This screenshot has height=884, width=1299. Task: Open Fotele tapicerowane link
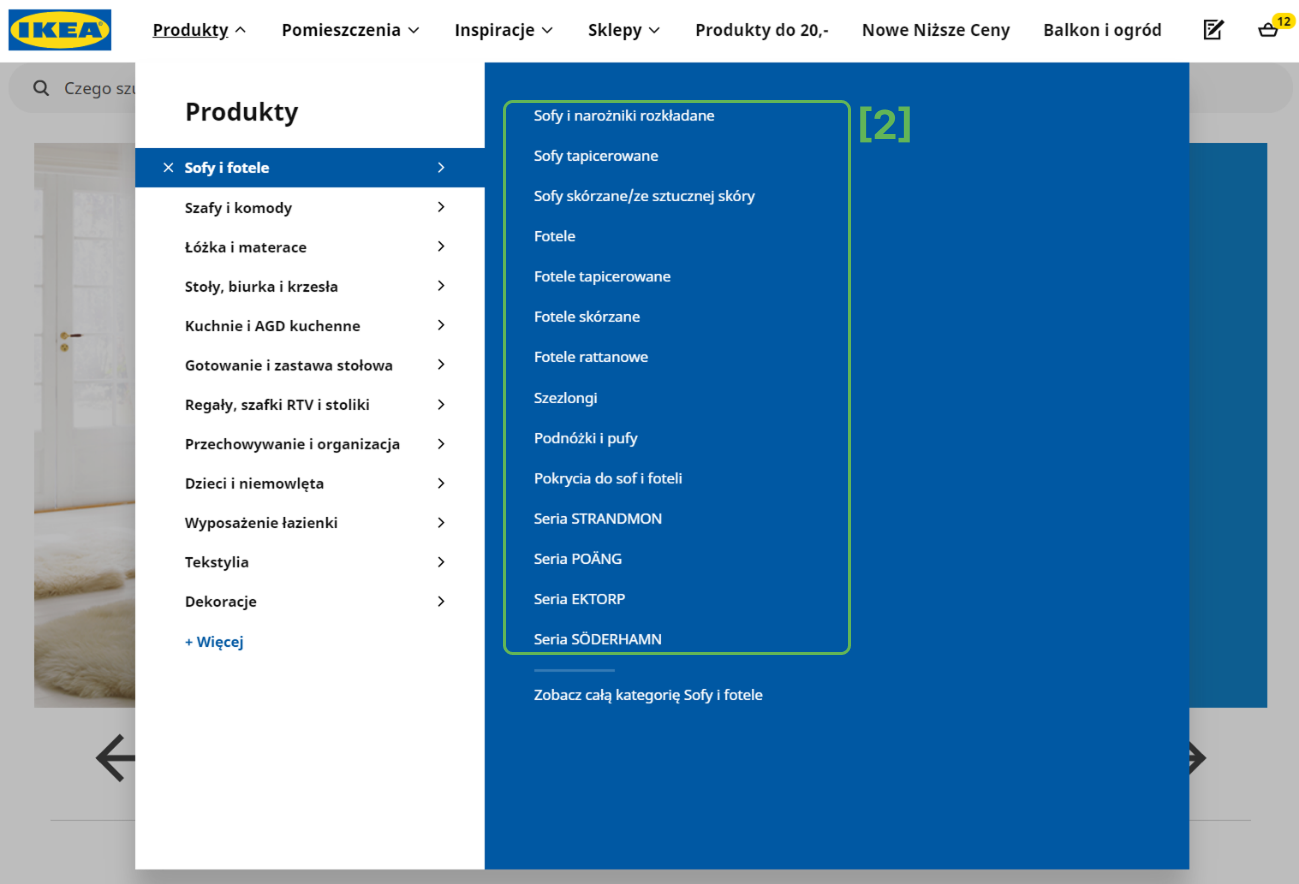click(x=602, y=276)
